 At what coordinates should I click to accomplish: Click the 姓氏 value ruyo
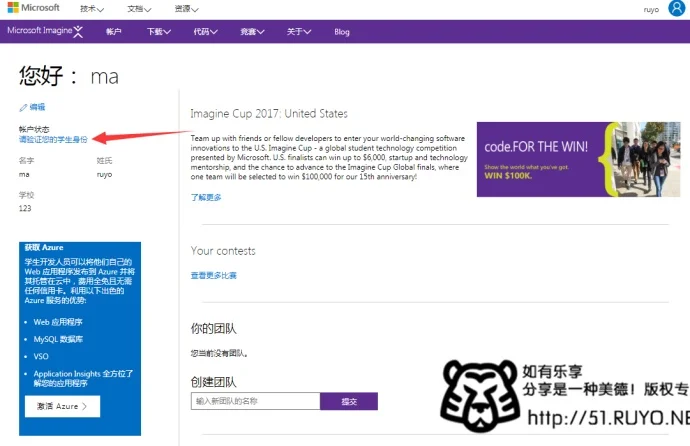click(104, 175)
